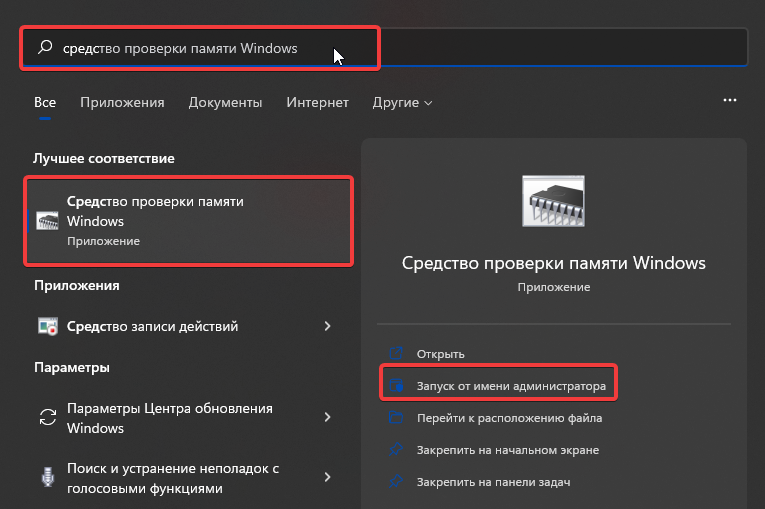Click pin icon beside 'Закрепить на панели задач'
This screenshot has height=509, width=765.
point(396,481)
